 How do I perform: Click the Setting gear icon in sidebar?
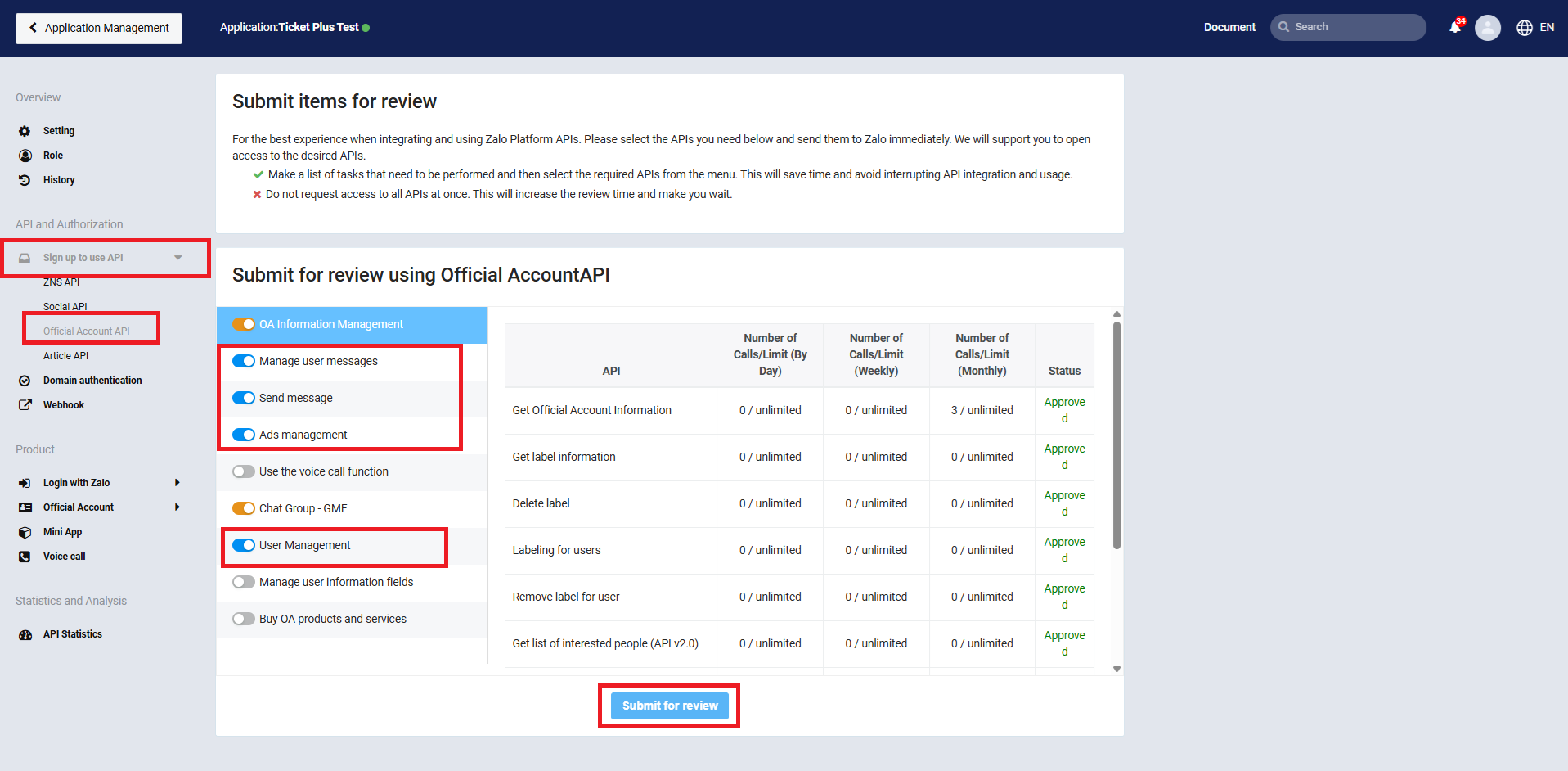click(x=25, y=131)
